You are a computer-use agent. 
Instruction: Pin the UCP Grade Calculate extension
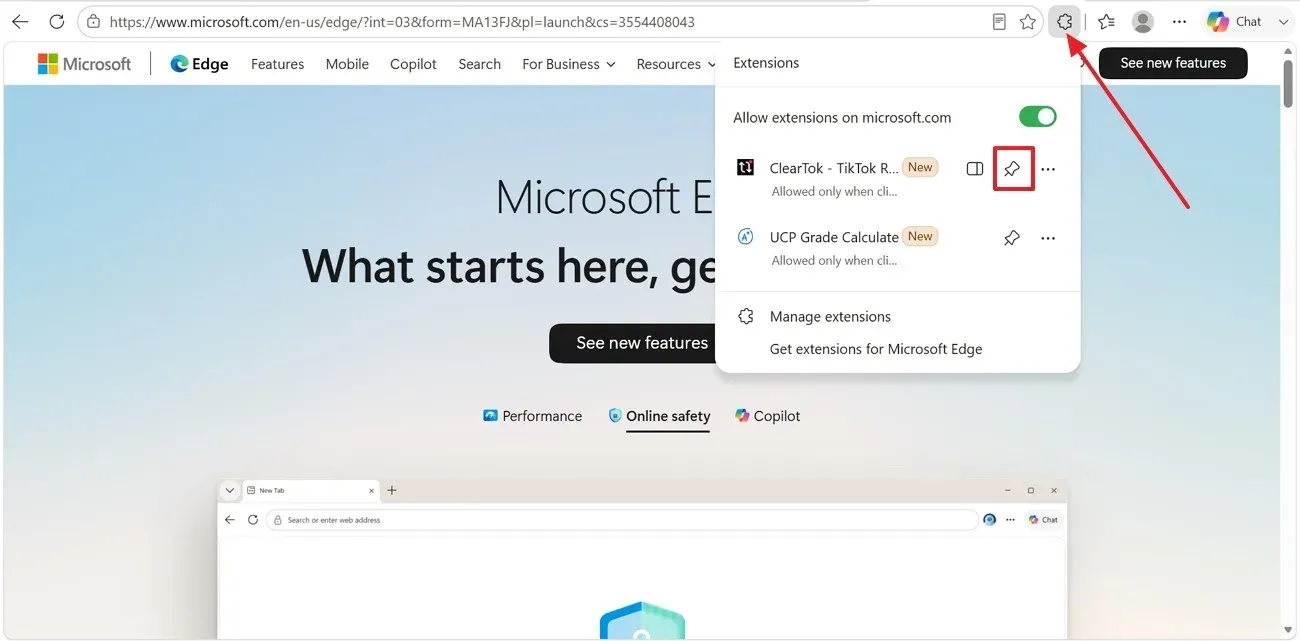(x=1012, y=238)
